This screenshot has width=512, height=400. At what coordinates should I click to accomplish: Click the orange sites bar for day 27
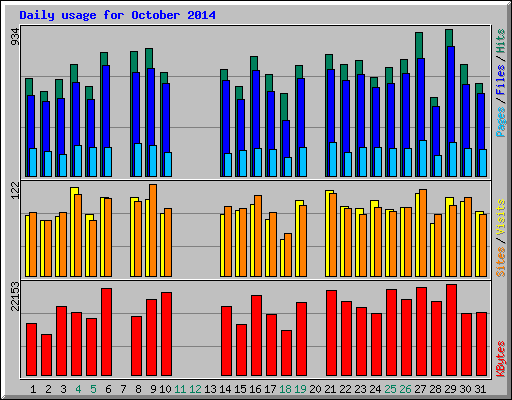tap(423, 233)
